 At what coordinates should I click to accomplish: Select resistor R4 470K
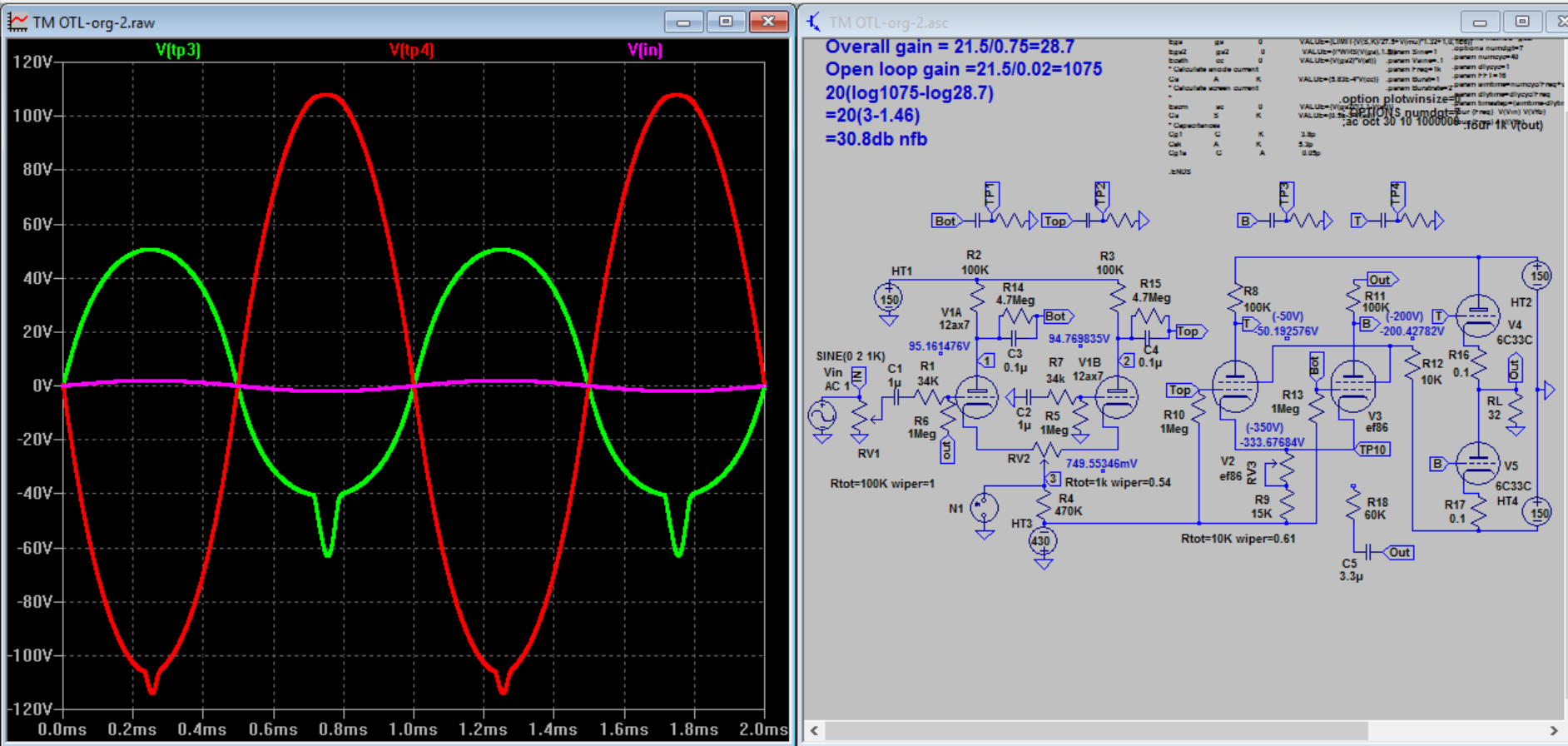(x=1045, y=504)
